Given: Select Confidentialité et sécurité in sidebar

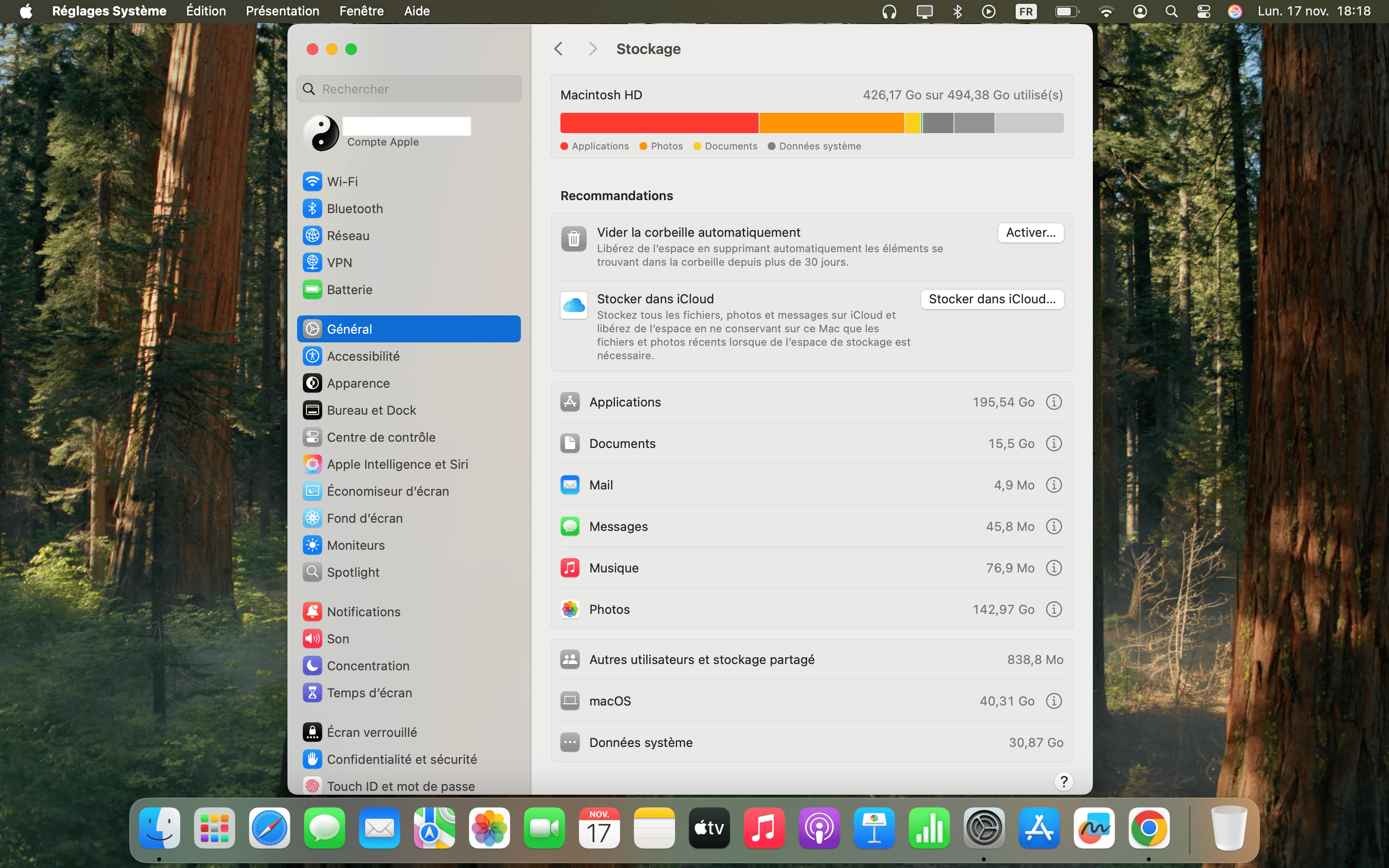Looking at the screenshot, I should [401, 759].
